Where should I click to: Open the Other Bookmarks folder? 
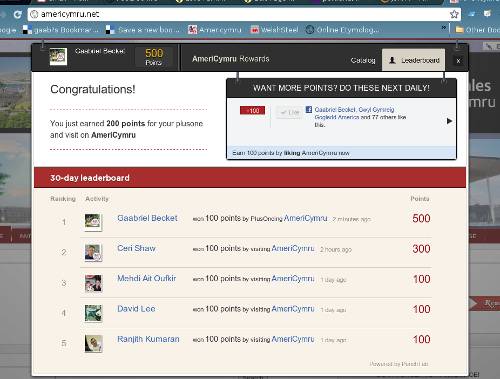coord(477,30)
